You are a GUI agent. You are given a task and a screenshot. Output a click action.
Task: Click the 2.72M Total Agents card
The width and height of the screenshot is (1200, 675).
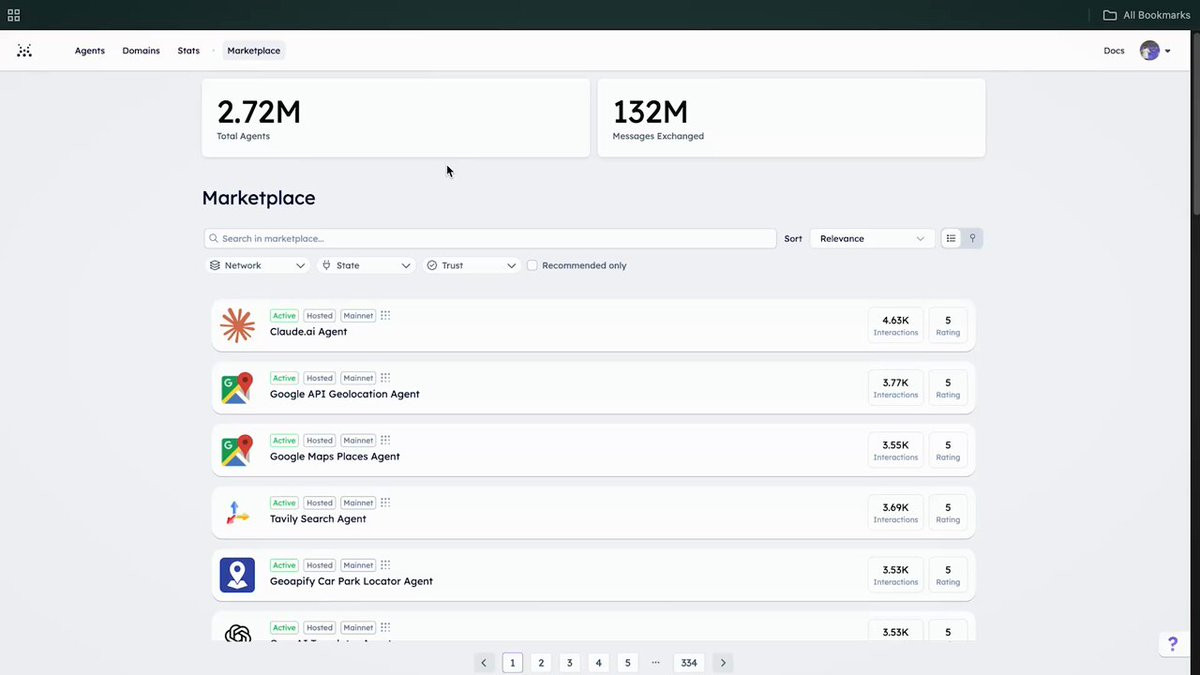396,118
